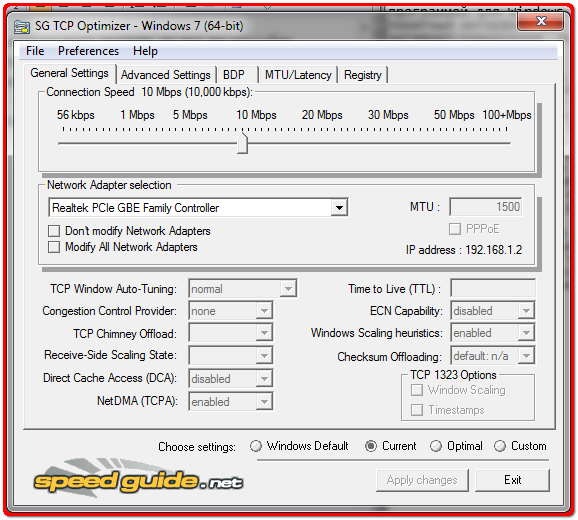Click the speedguide.net logo
The width and height of the screenshot is (578, 520).
138,479
